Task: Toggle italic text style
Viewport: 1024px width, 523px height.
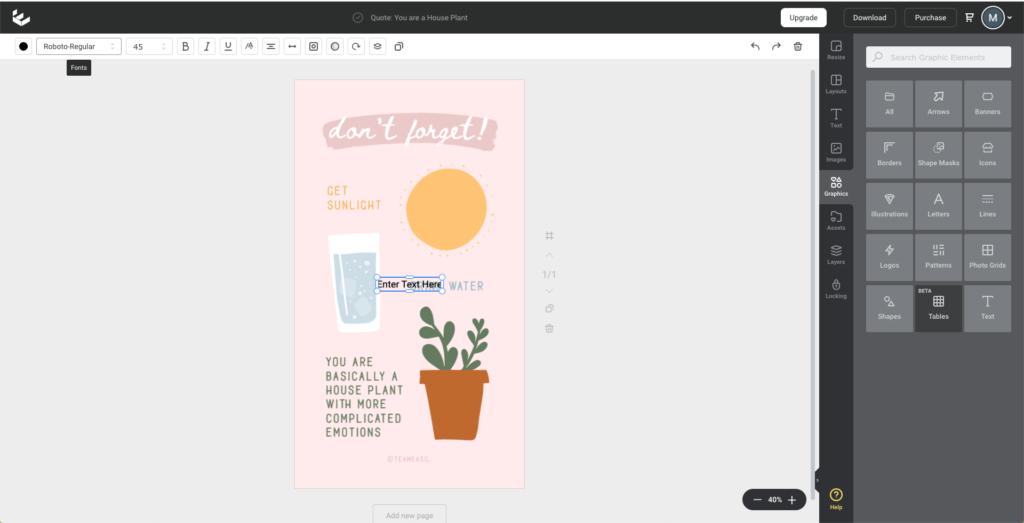Action: click(x=207, y=47)
